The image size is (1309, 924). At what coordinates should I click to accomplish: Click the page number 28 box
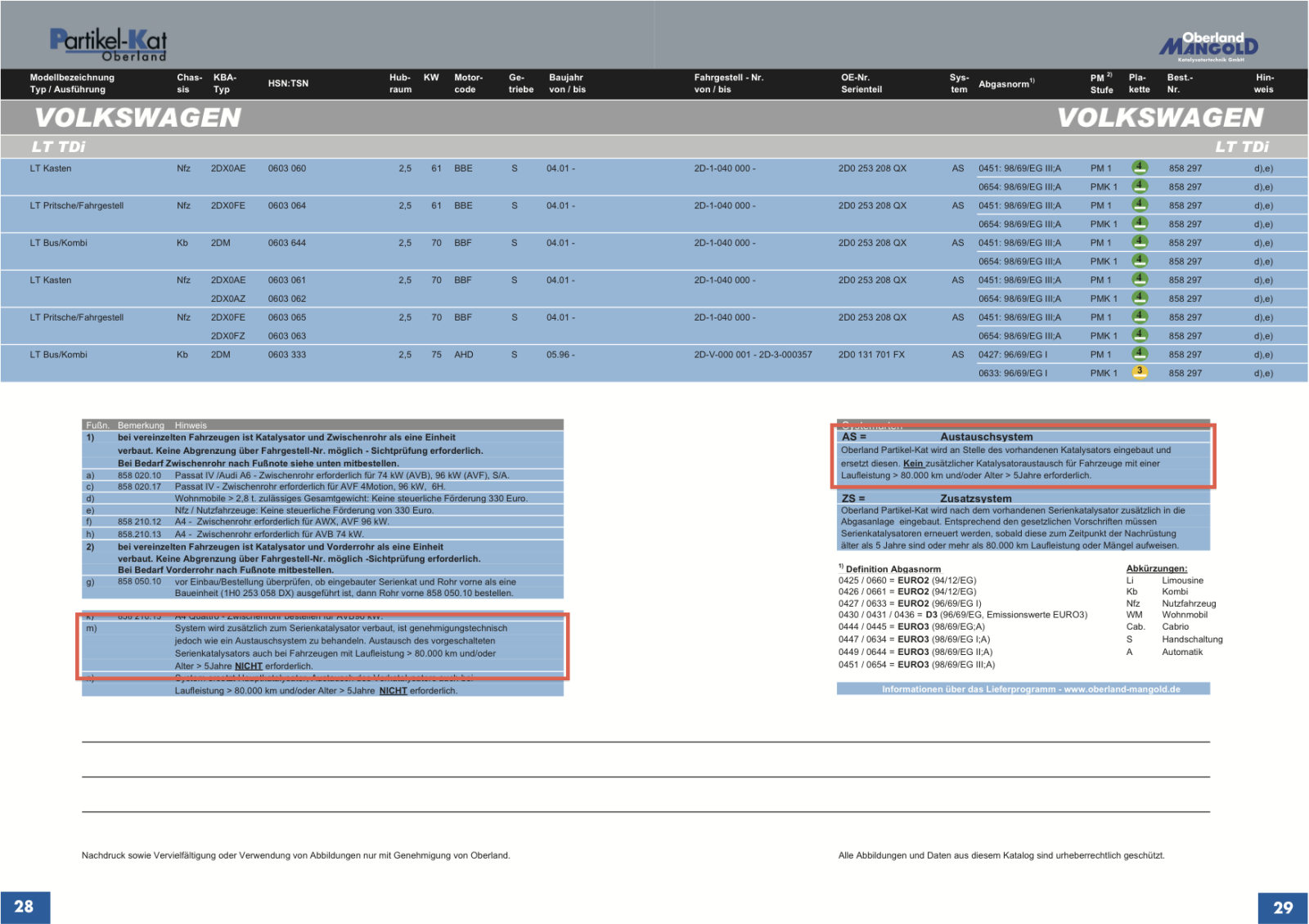pyautogui.click(x=25, y=907)
